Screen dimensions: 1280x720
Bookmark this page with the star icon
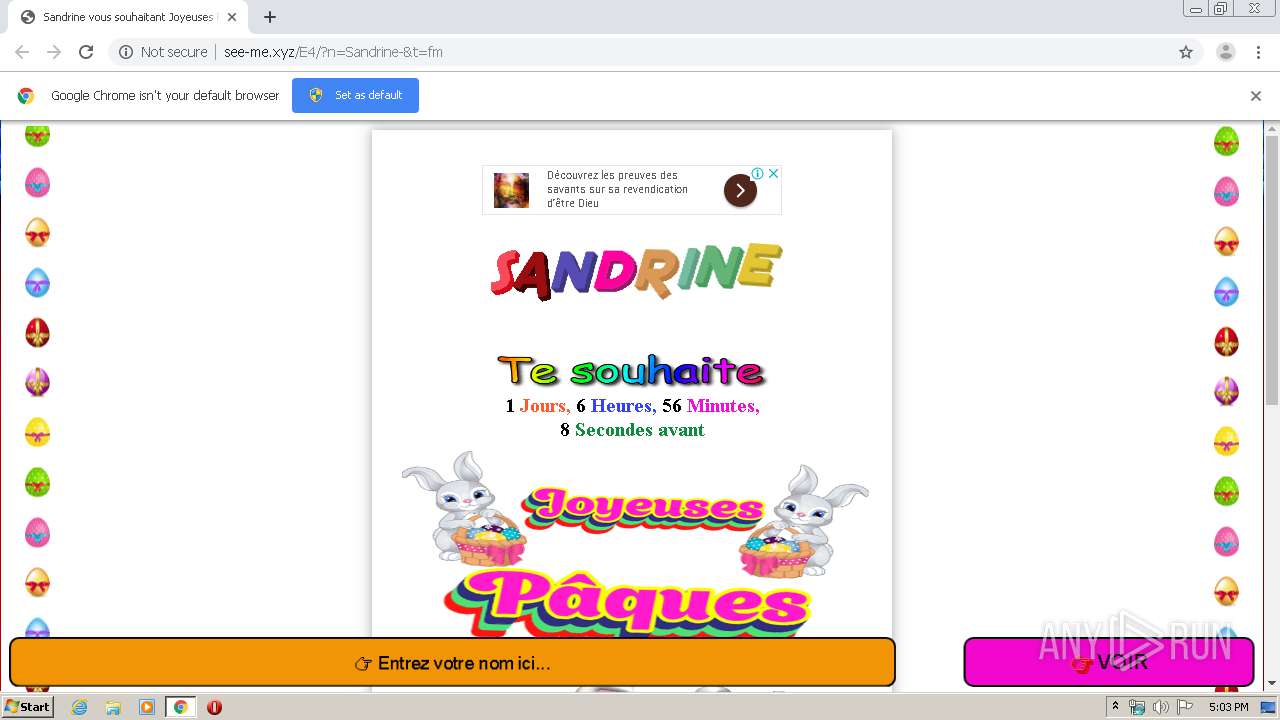pyautogui.click(x=1186, y=52)
